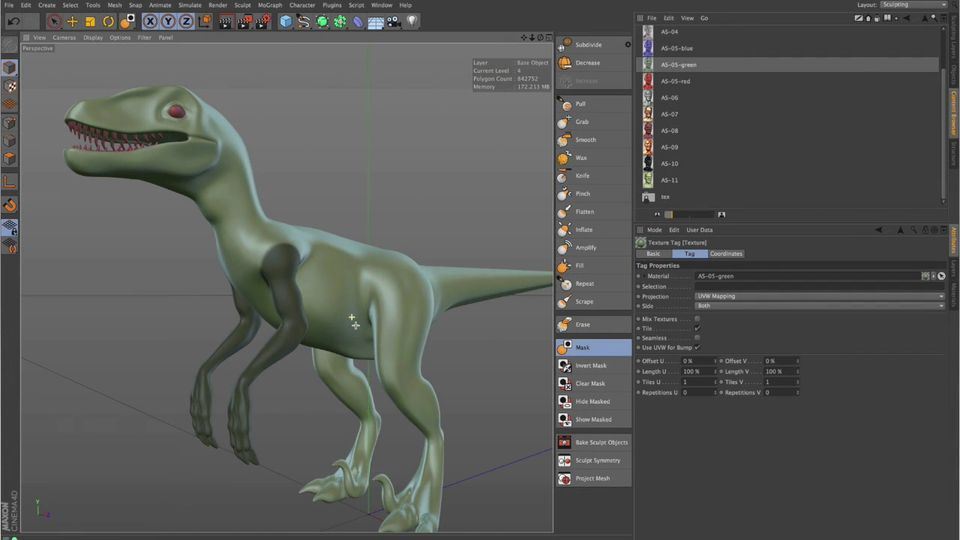Open the Layout dropdown set to Sculpting
The width and height of the screenshot is (960, 540).
(x=912, y=5)
